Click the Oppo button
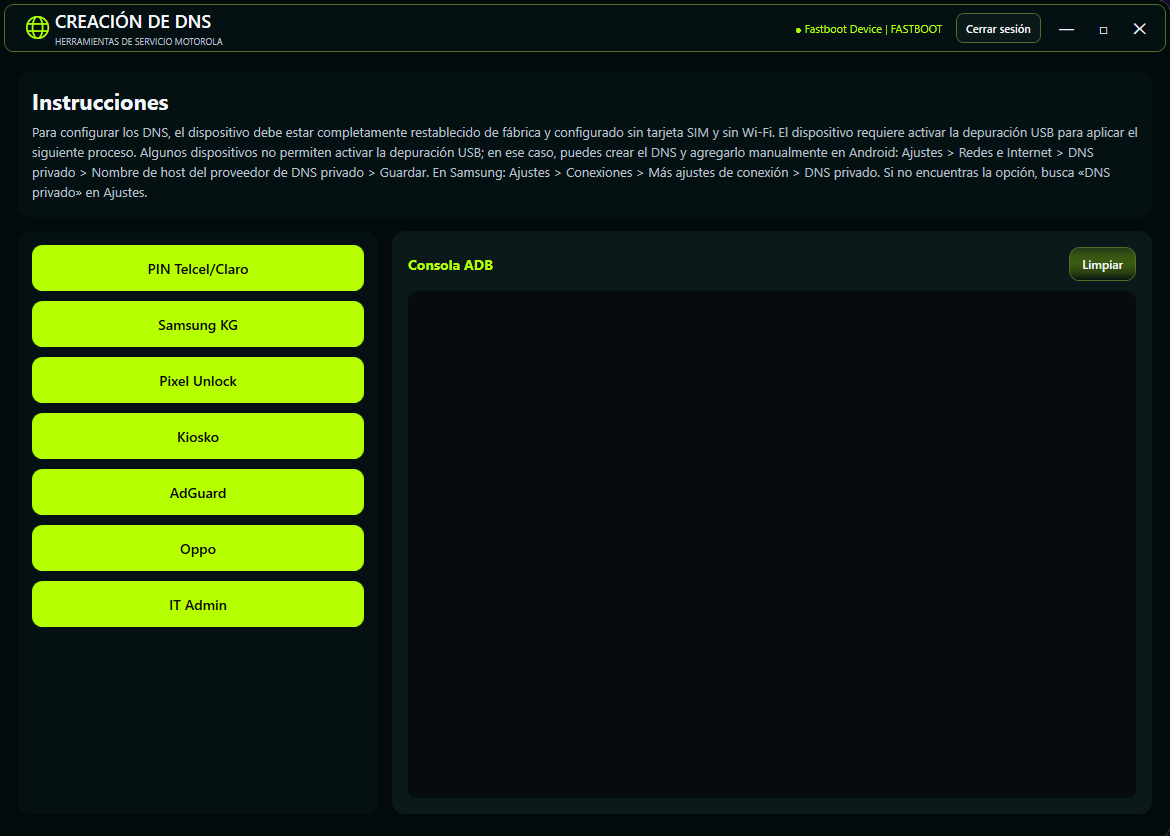 (198, 548)
